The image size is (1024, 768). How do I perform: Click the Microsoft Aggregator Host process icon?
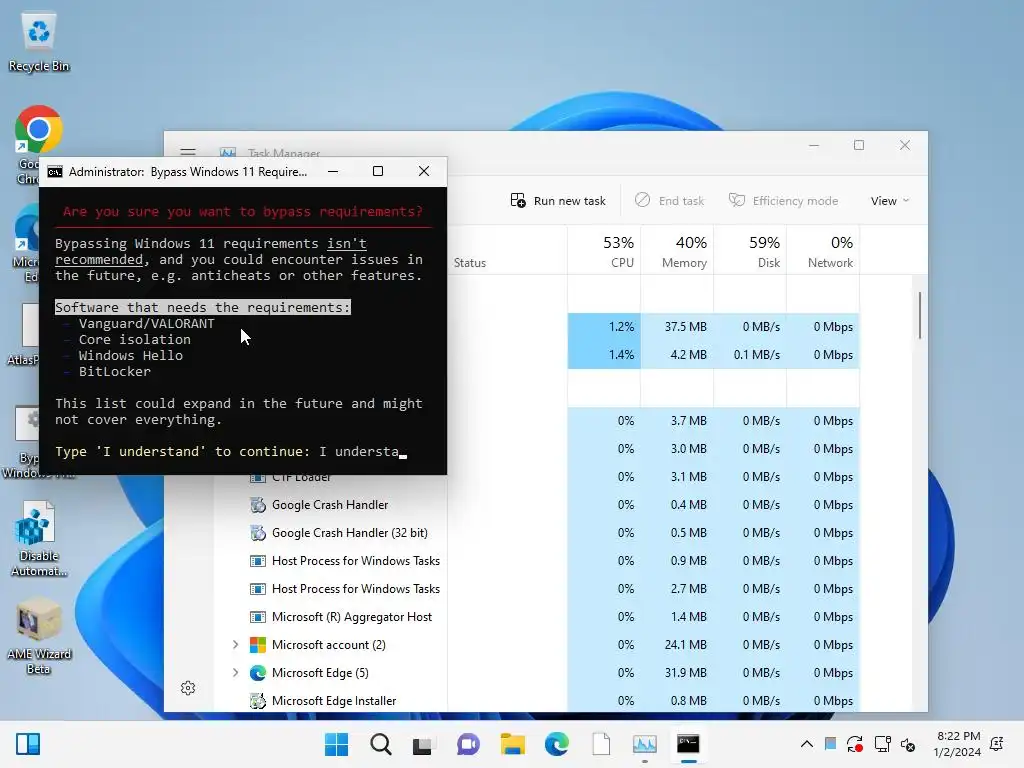258,616
